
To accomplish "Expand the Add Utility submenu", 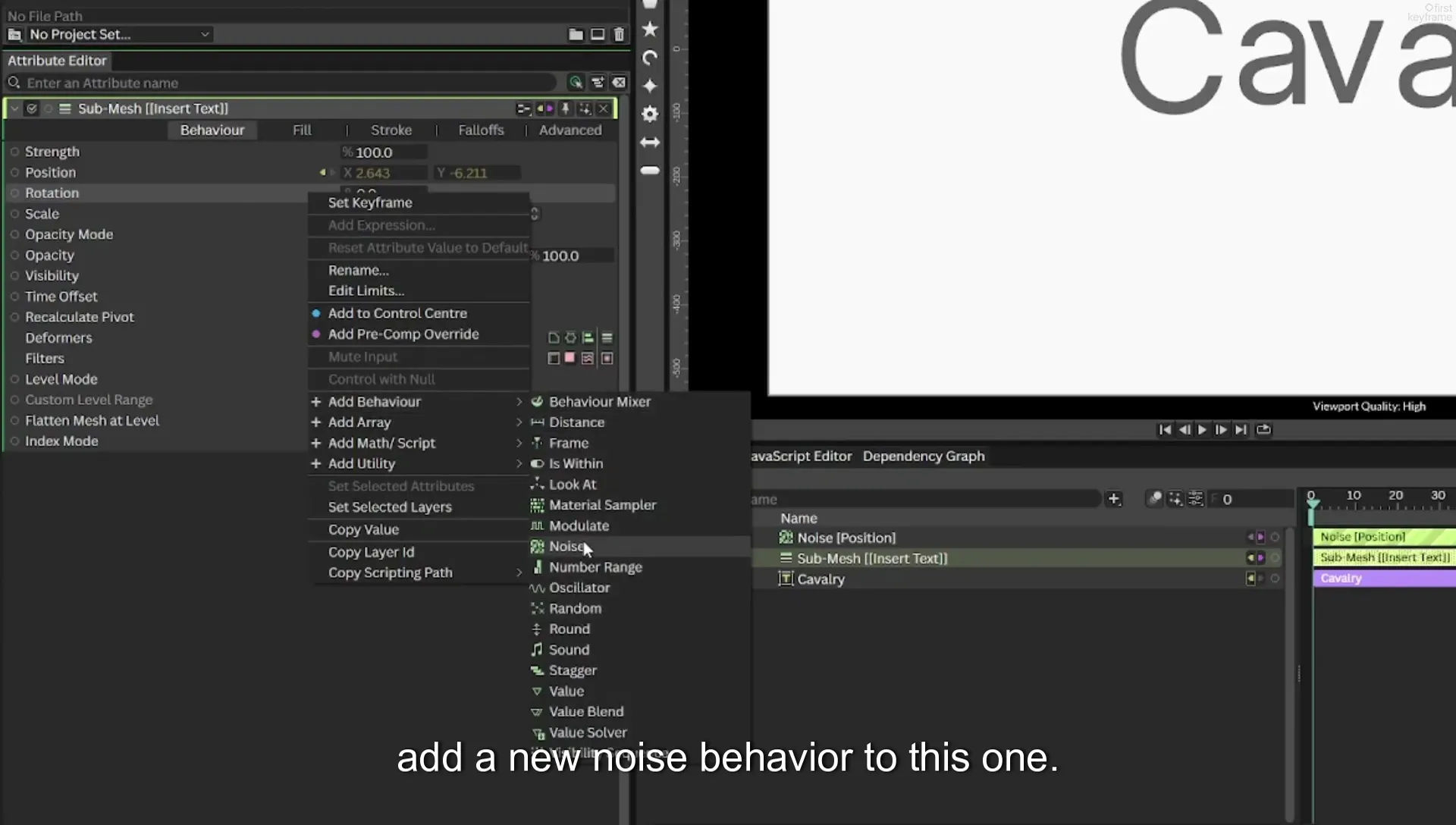I will click(x=417, y=463).
